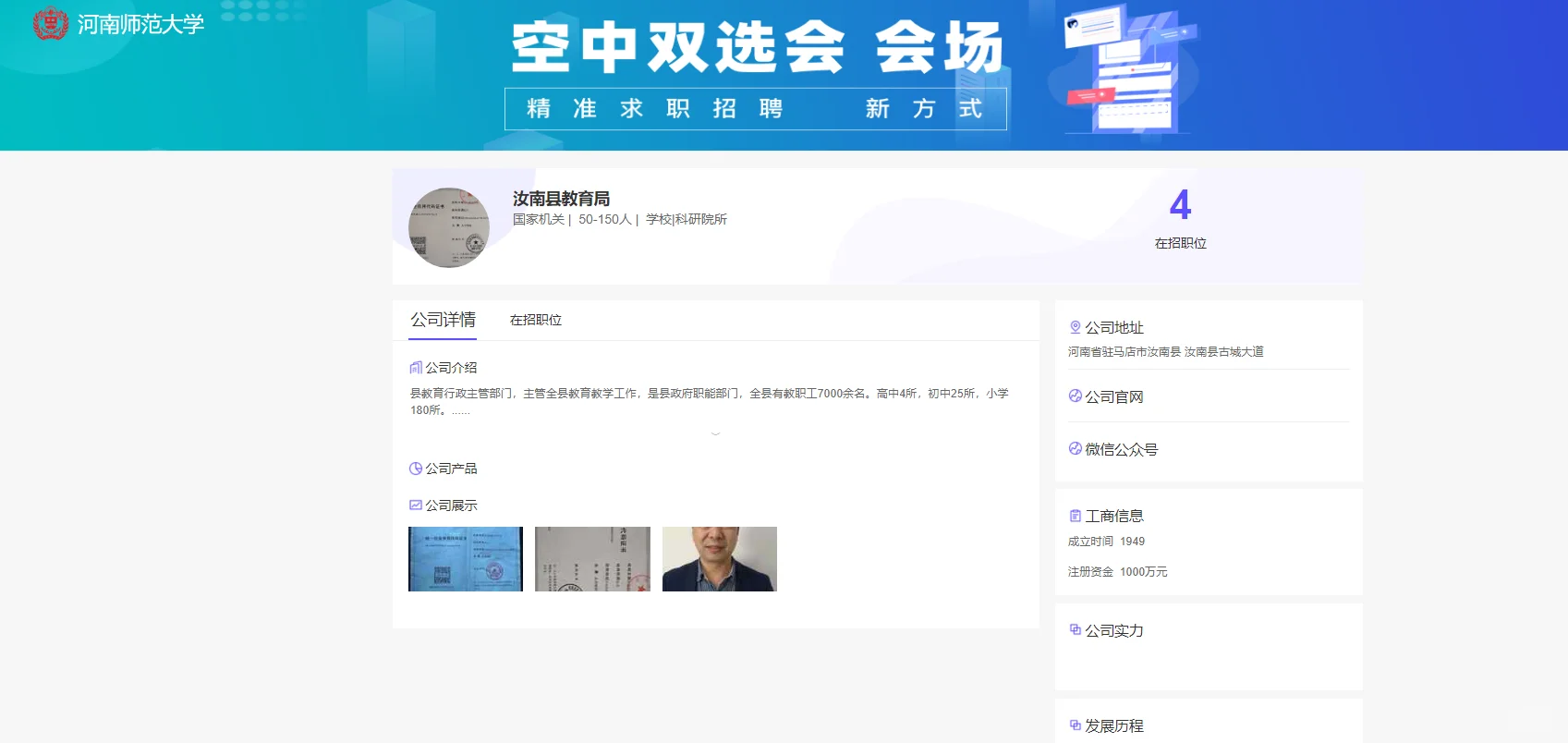
Task: Select the 公司详情 tab
Action: click(x=443, y=320)
